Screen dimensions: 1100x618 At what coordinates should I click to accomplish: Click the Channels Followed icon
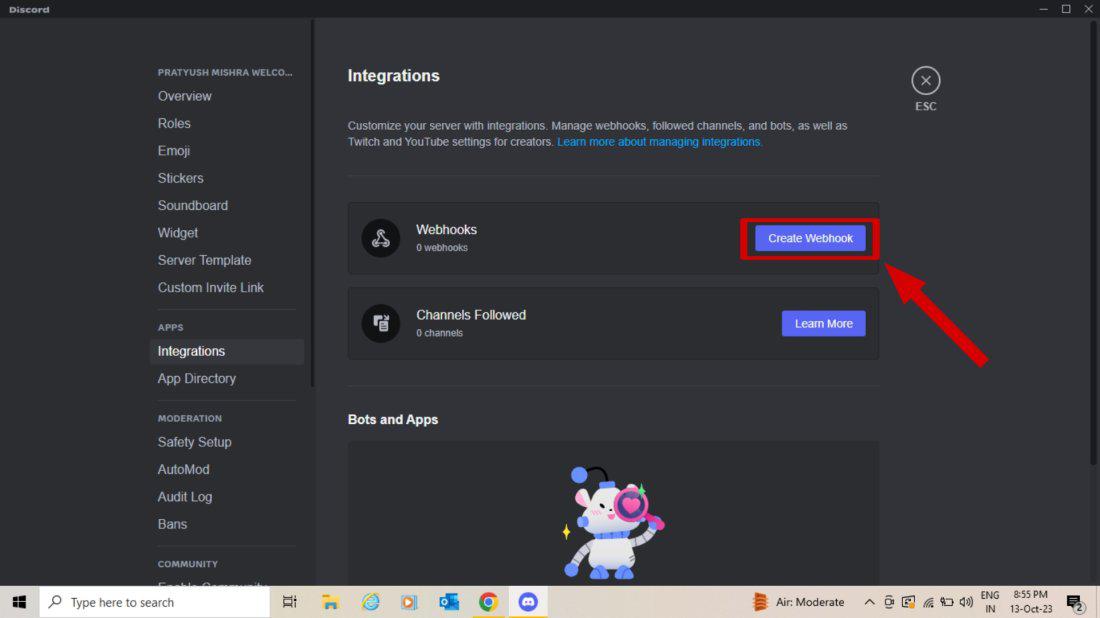point(380,323)
